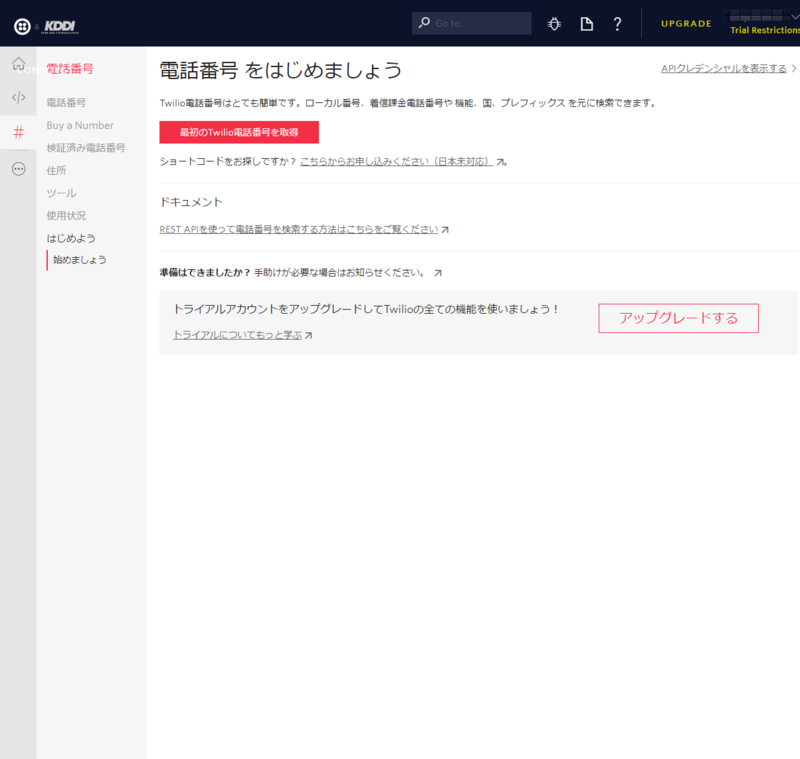Open the code/runtime sidebar icon
The width and height of the screenshot is (800, 759).
(x=18, y=97)
